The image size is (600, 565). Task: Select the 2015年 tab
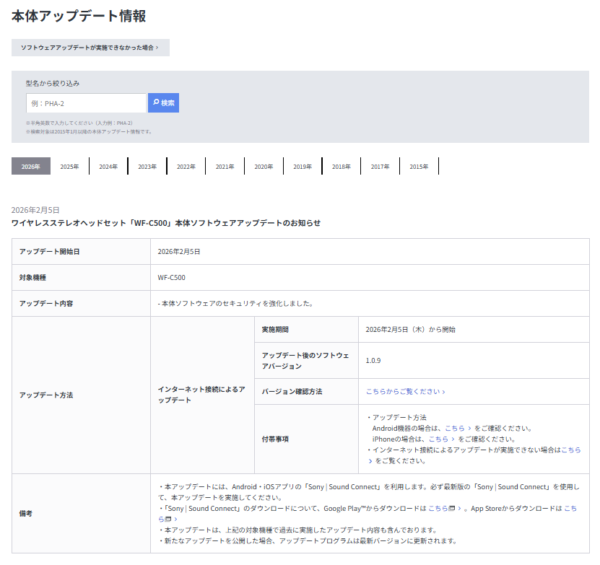tap(419, 166)
